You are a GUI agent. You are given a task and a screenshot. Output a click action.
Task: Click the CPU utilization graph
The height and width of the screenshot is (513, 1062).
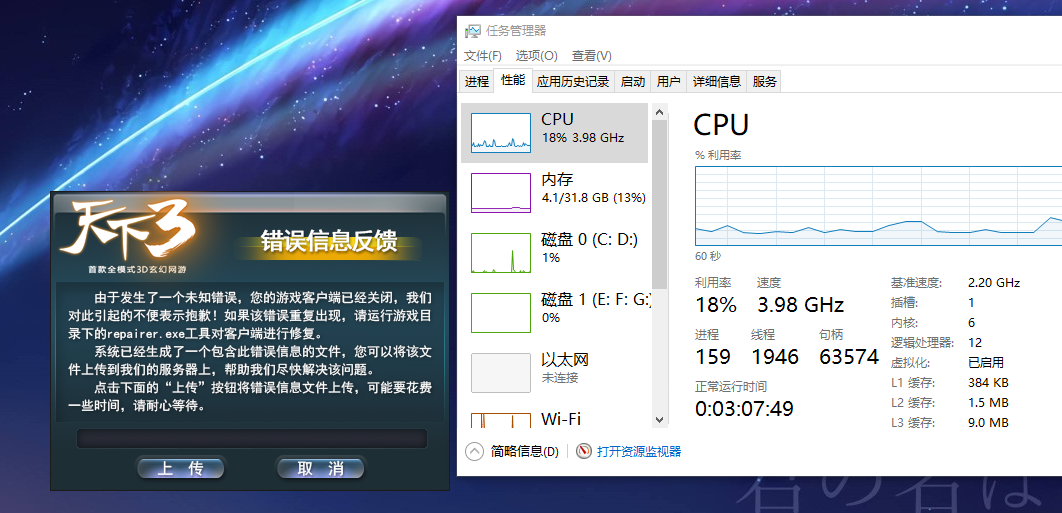tap(878, 205)
